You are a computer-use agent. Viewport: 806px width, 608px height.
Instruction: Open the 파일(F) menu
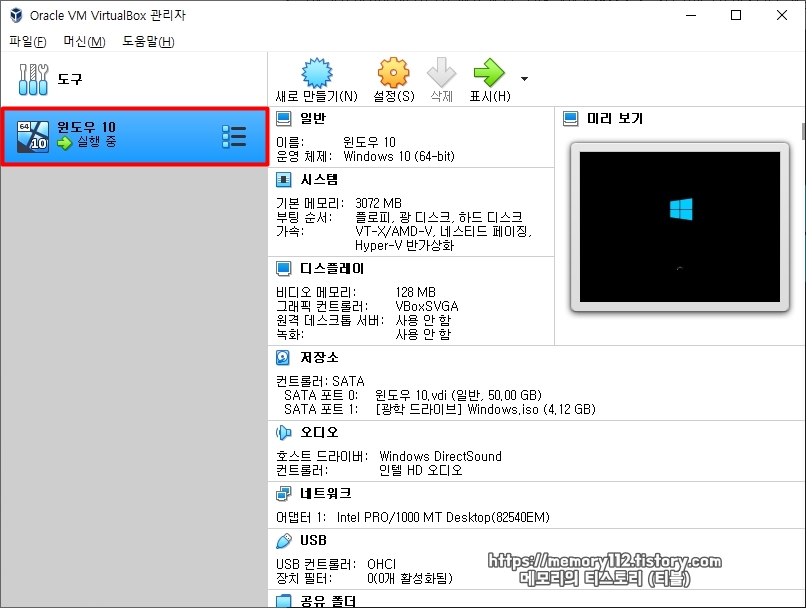pyautogui.click(x=28, y=41)
